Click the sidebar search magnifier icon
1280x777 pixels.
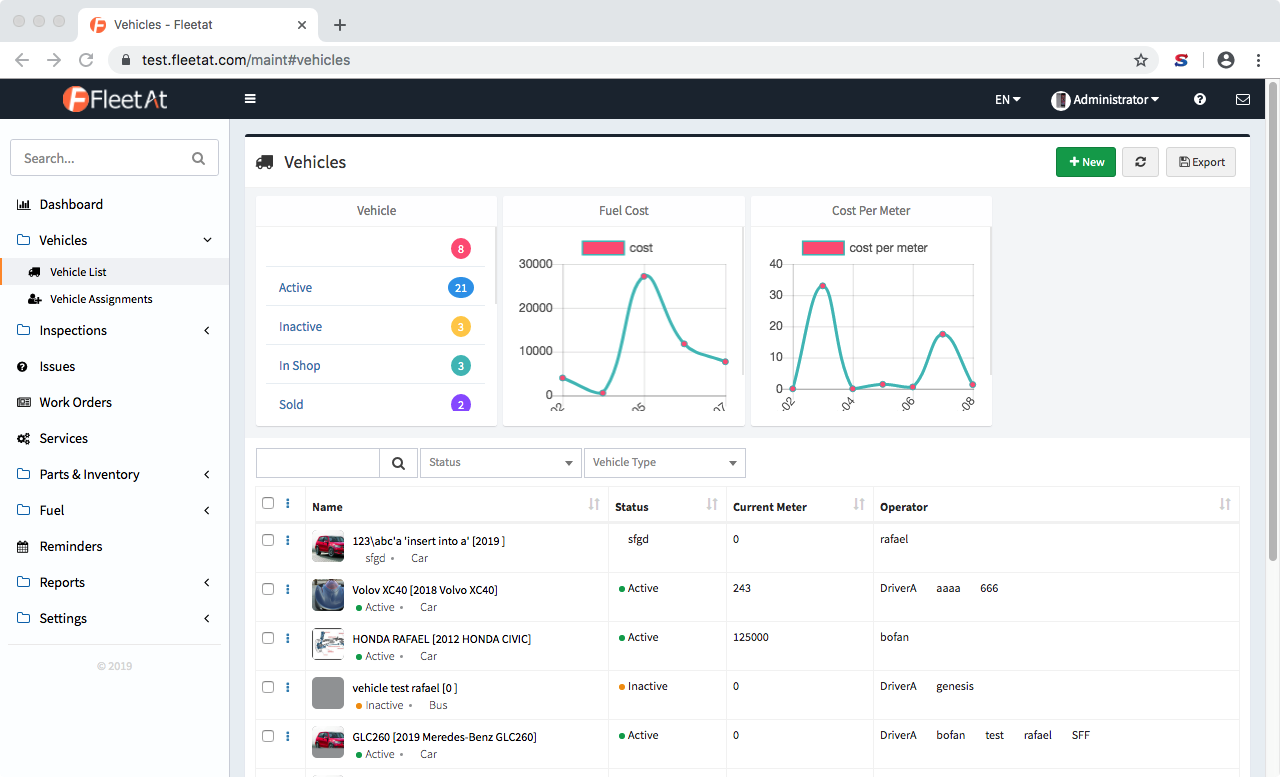(x=198, y=158)
